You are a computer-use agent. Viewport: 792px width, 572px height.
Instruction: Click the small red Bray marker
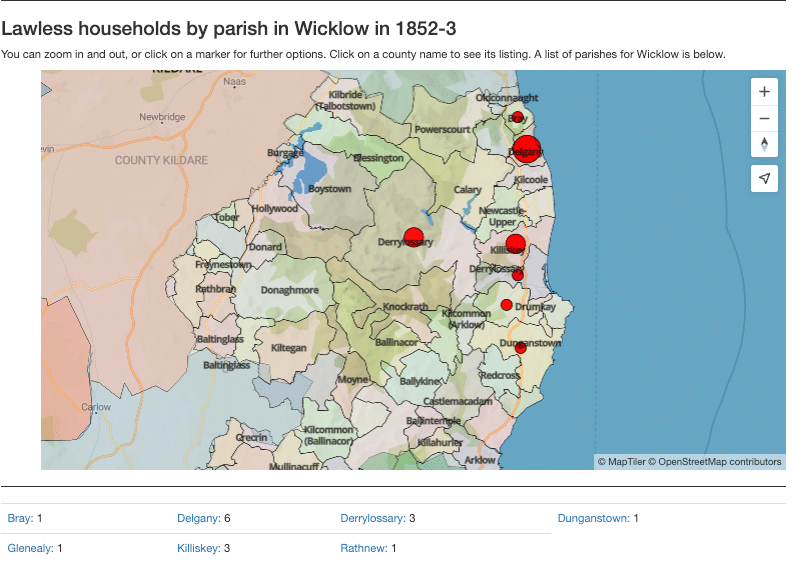click(517, 117)
